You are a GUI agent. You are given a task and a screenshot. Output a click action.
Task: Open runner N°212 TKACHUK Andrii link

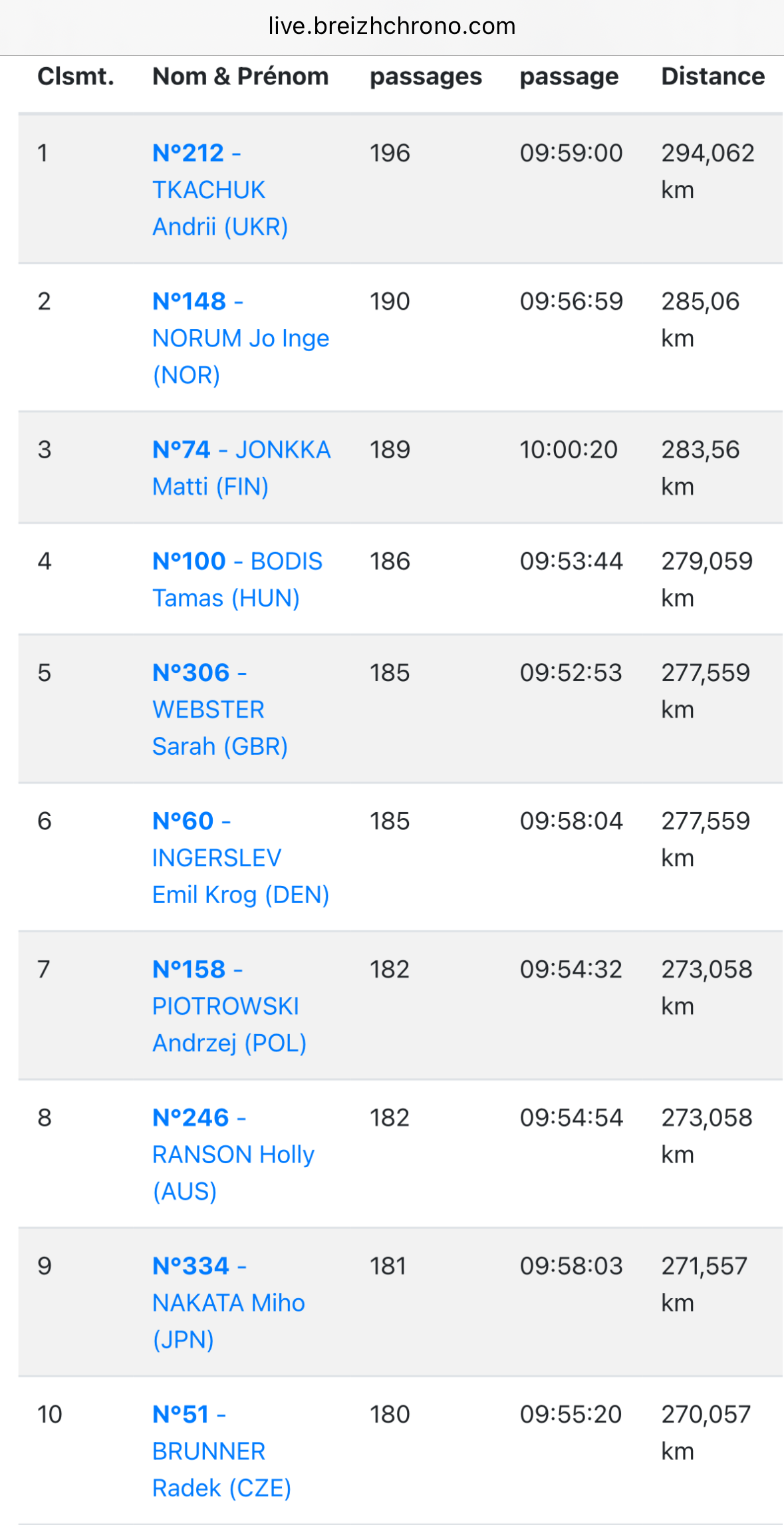tap(209, 190)
